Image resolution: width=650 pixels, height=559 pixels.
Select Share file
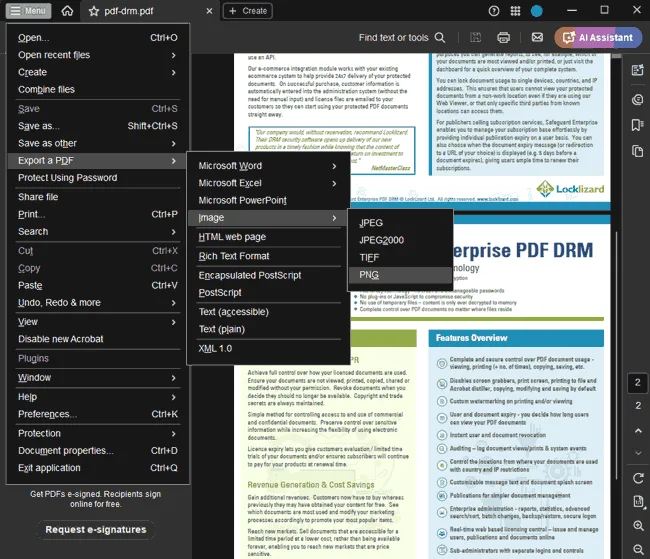[98, 197]
